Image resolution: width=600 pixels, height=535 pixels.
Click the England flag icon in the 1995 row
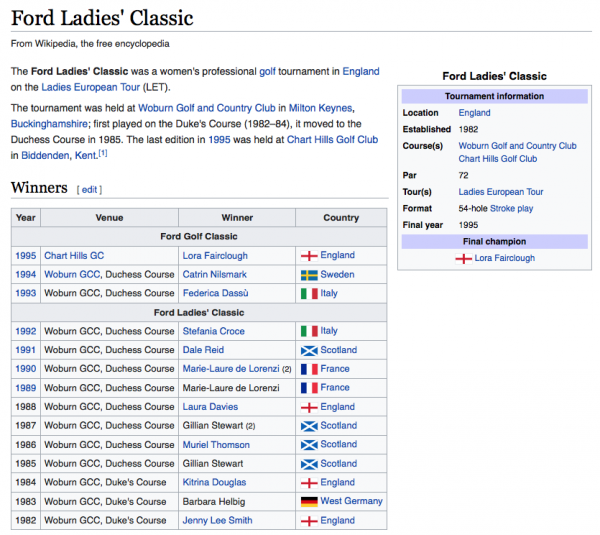(x=309, y=256)
